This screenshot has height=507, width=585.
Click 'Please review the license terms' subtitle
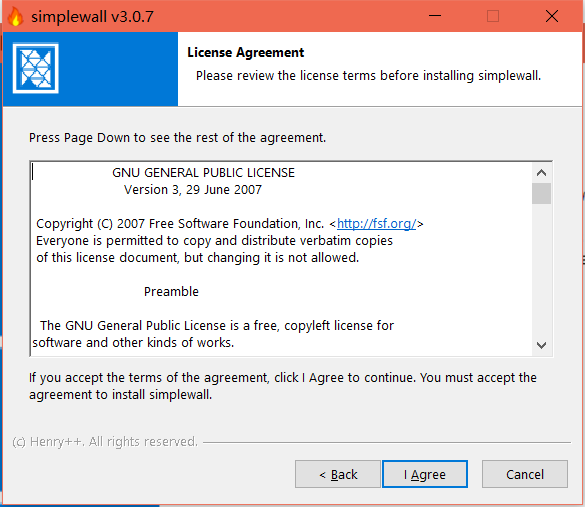[368, 76]
